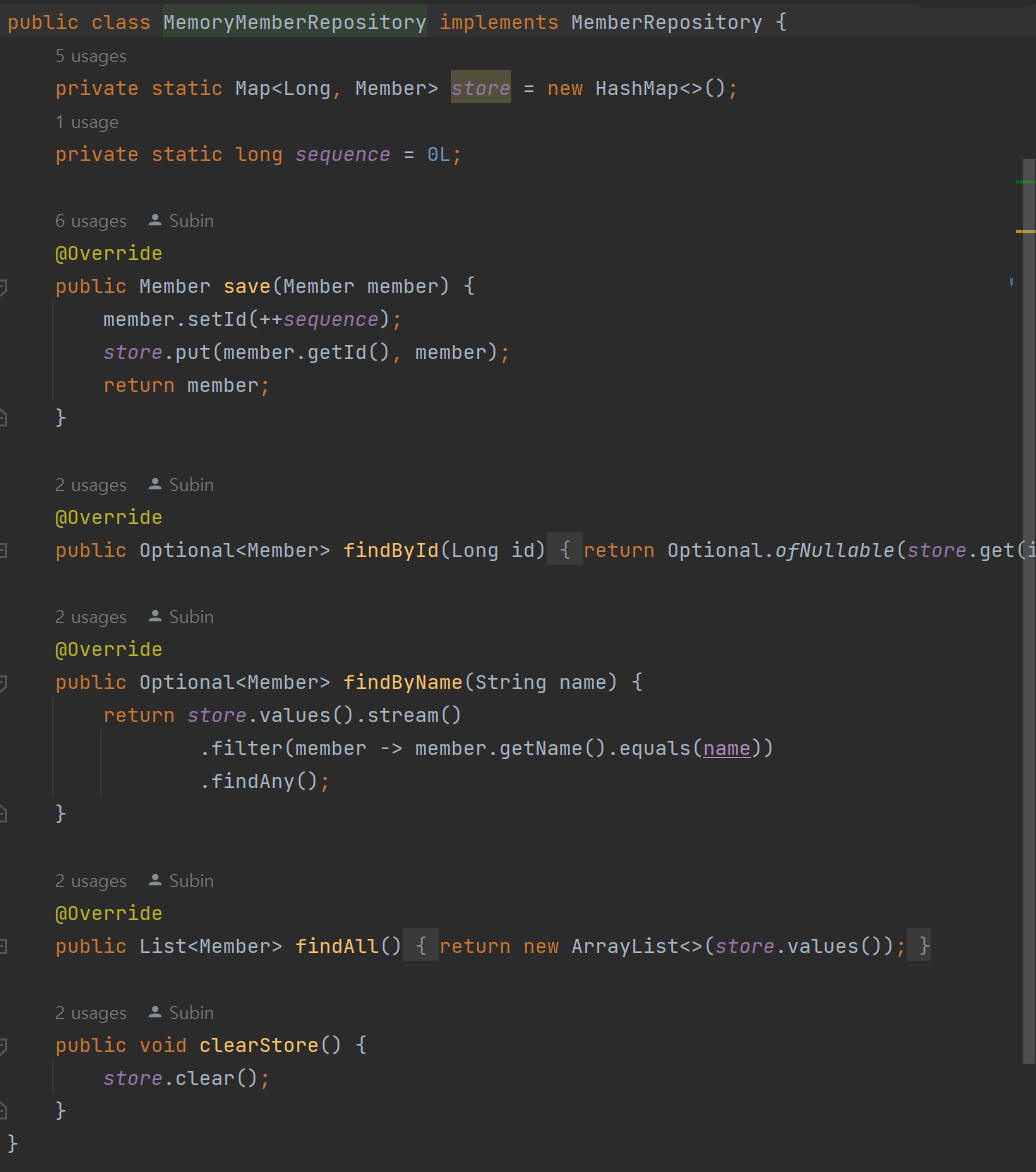Click author Subin hint above clearStore method
The width and height of the screenshot is (1036, 1172).
[x=181, y=1013]
